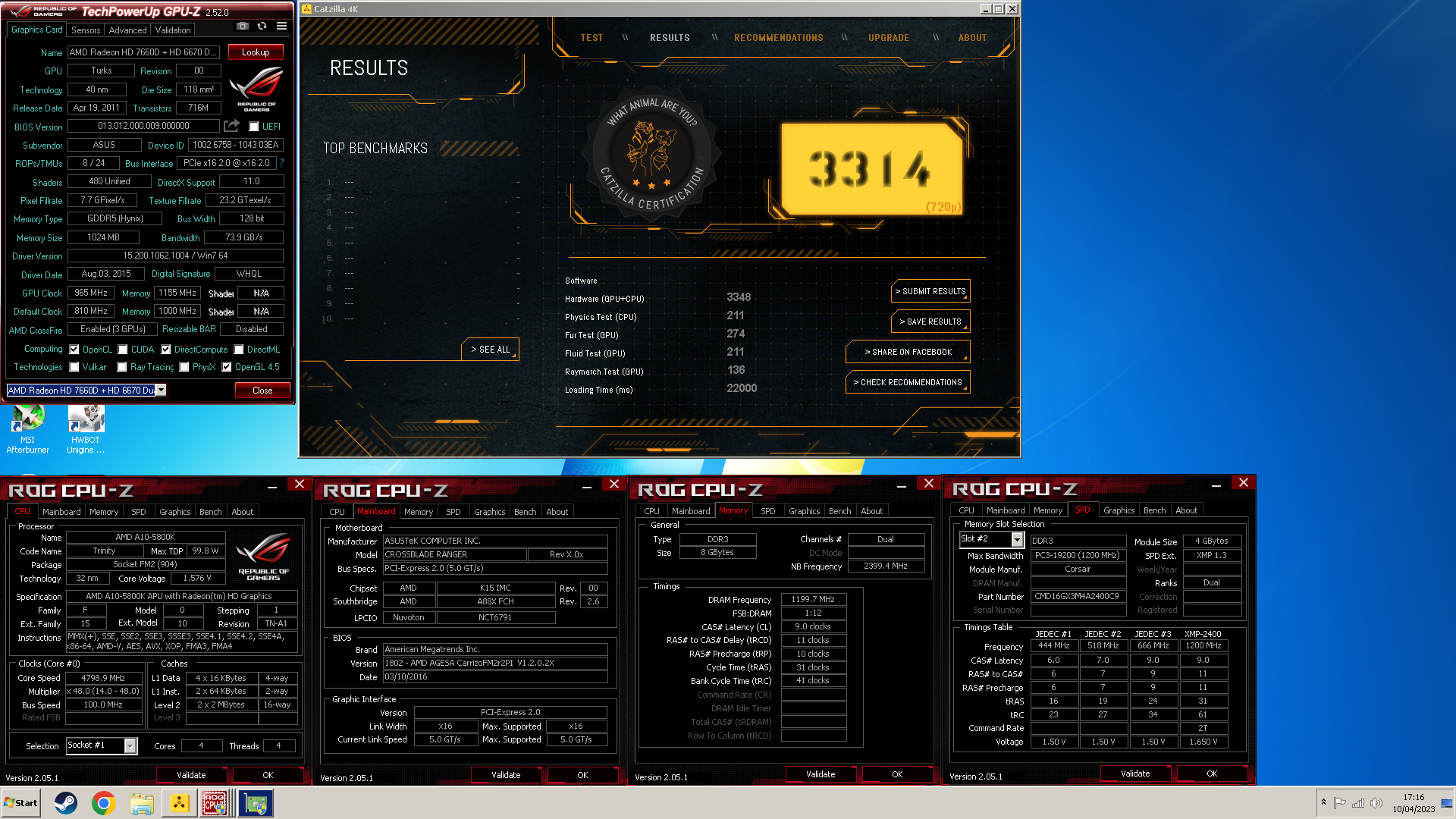This screenshot has width=1456, height=819.
Task: Switch to Catzilla taskbar button
Action: click(x=180, y=803)
